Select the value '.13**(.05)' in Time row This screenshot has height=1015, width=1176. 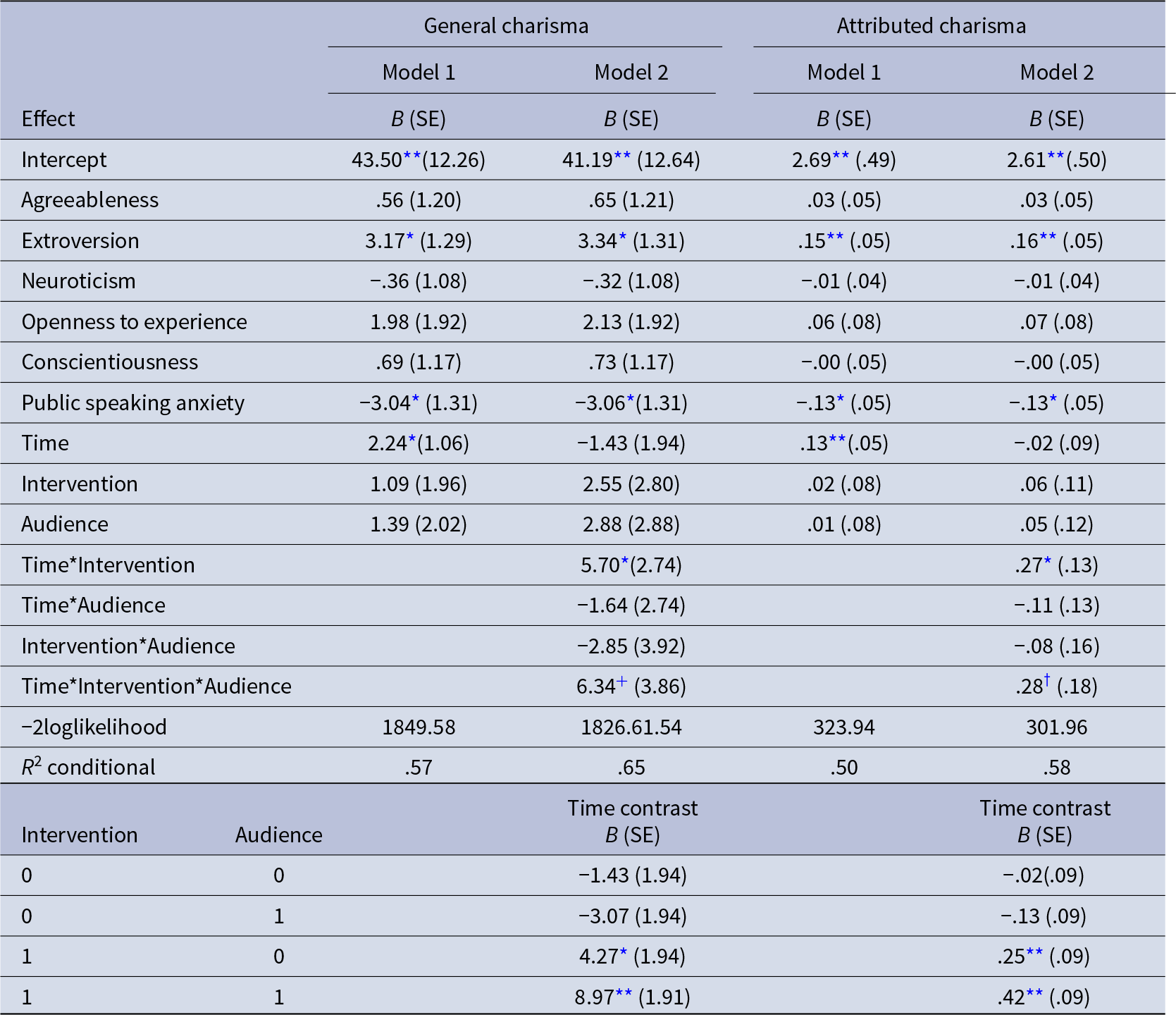(x=844, y=443)
